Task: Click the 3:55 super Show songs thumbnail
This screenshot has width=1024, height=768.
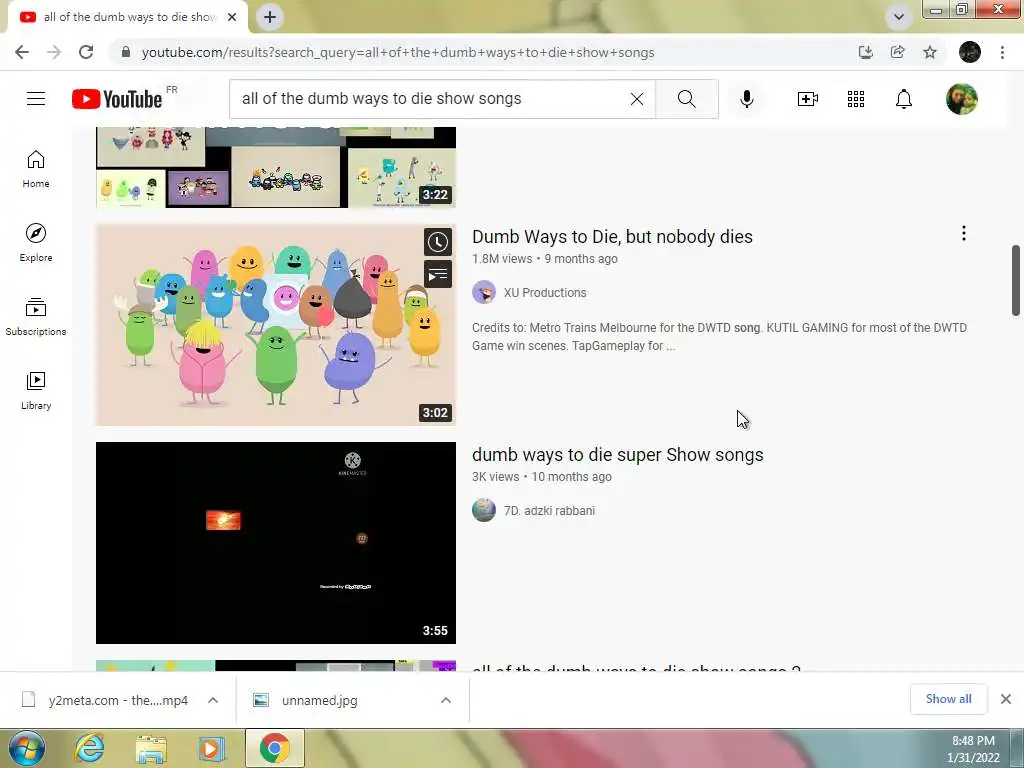Action: click(x=276, y=543)
